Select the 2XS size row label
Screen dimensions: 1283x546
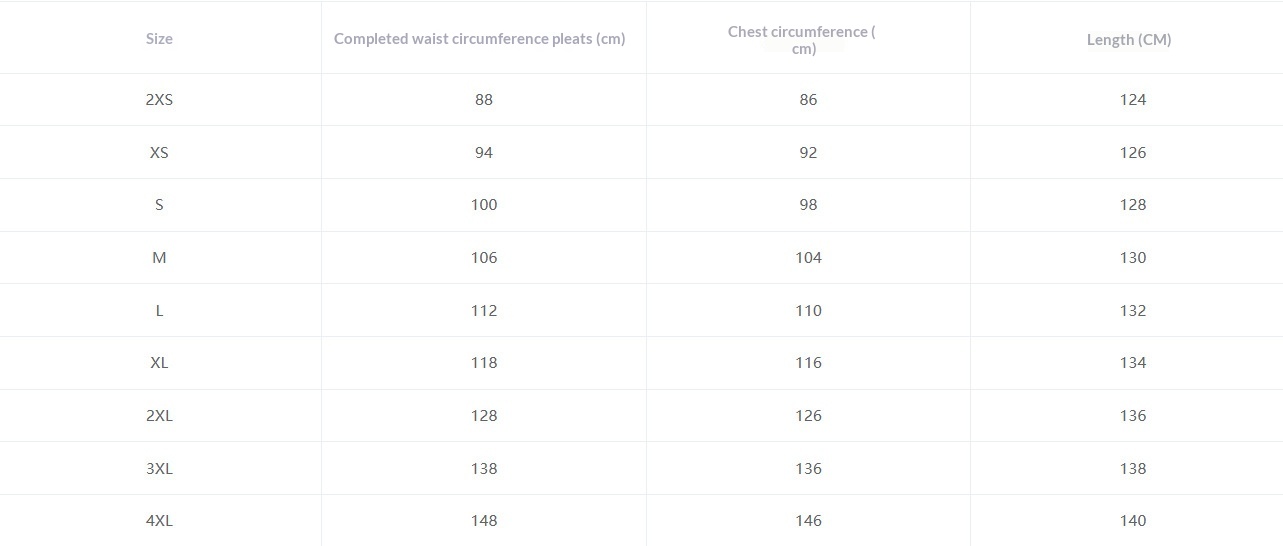(159, 100)
